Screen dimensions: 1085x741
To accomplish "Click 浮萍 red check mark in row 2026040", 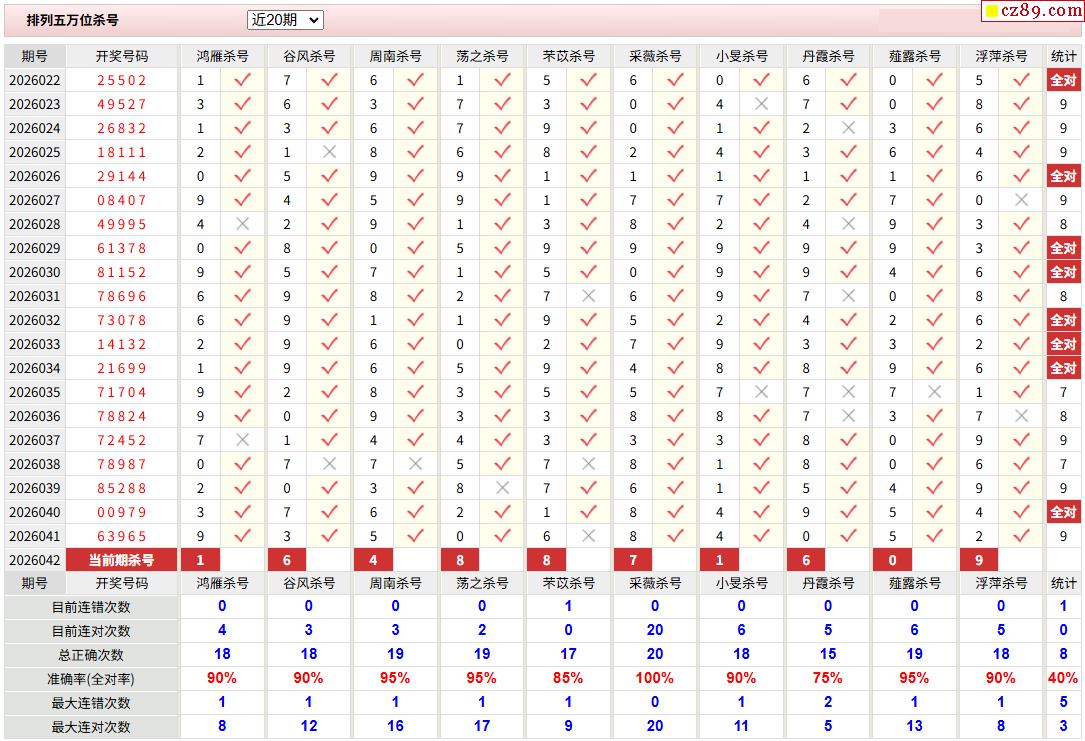I will click(1021, 512).
